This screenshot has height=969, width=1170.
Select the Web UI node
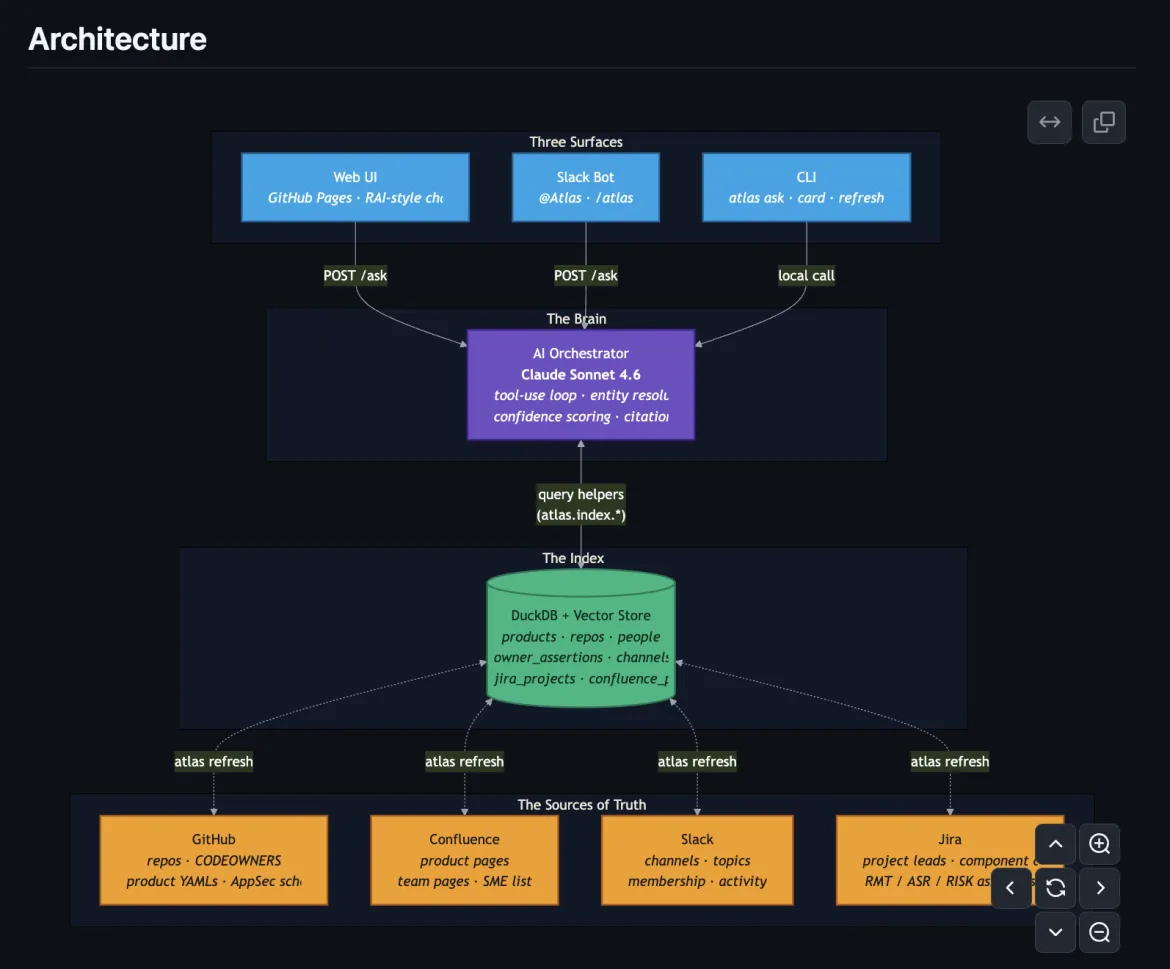click(355, 187)
